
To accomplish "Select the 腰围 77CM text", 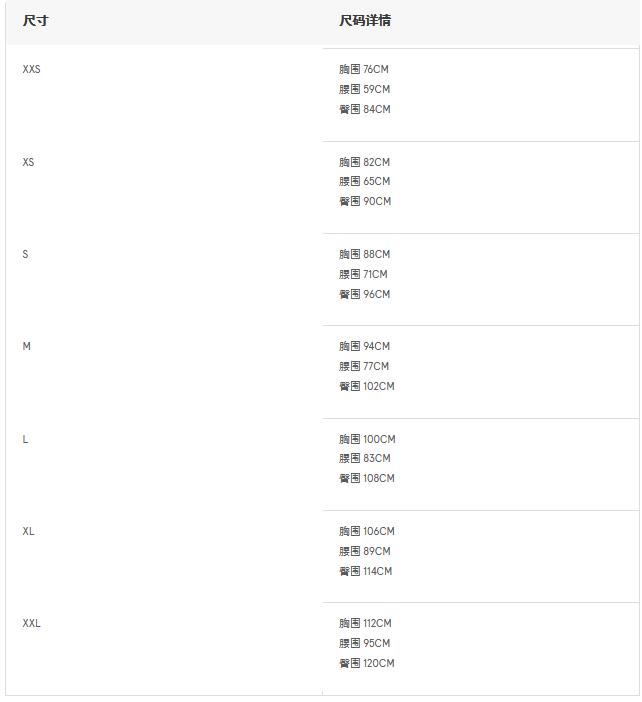I will coord(364,366).
